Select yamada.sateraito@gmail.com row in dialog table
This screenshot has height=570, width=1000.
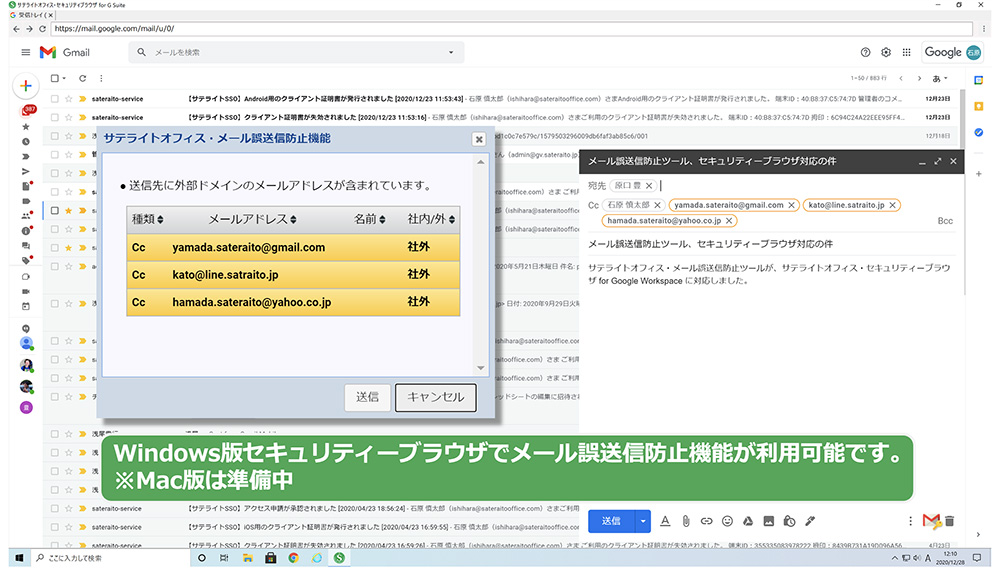point(293,247)
